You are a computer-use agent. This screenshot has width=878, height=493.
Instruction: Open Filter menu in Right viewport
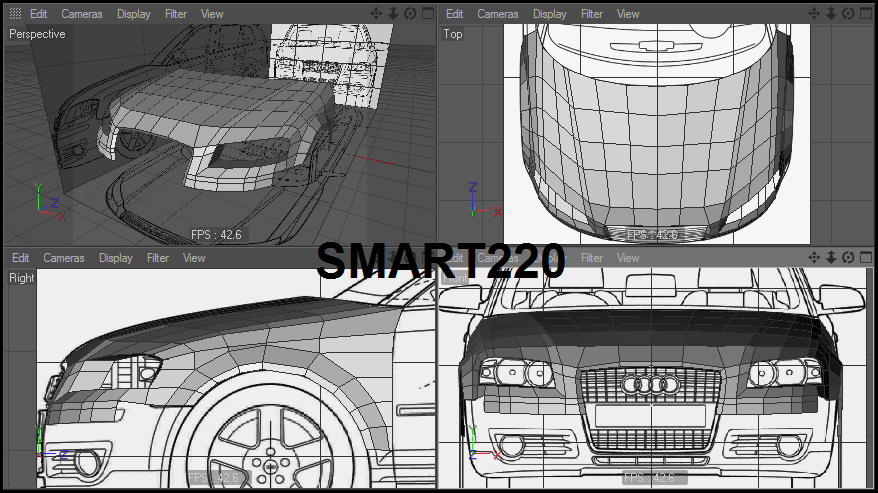coord(158,258)
